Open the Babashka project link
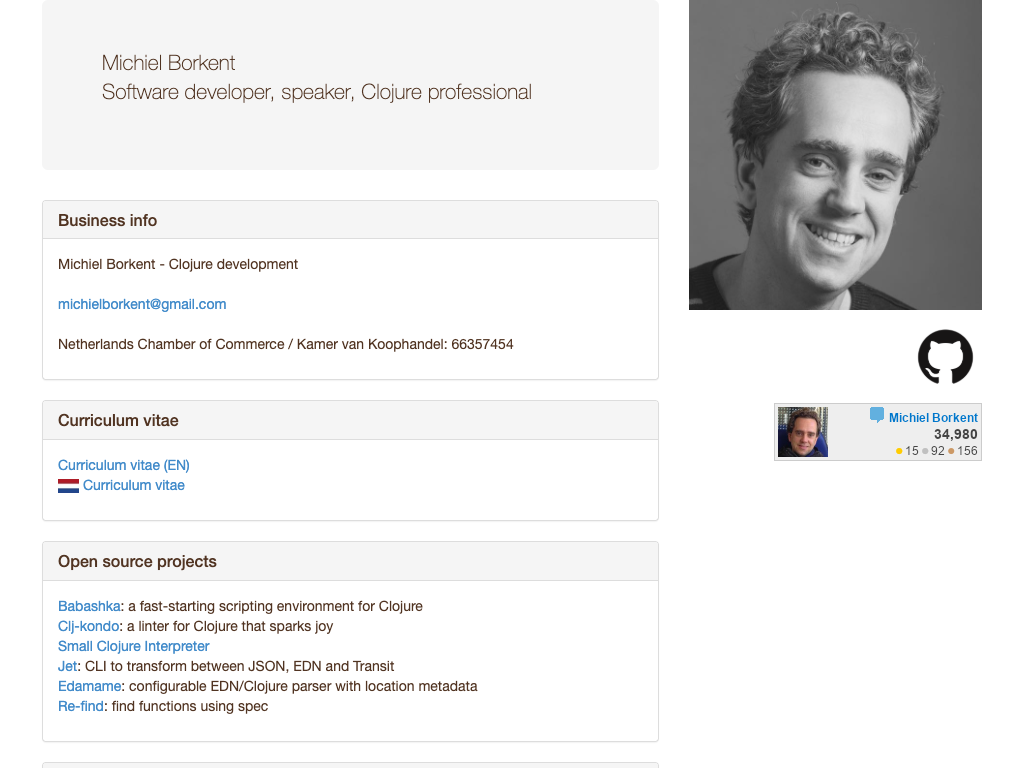The image size is (1024, 768). (89, 606)
